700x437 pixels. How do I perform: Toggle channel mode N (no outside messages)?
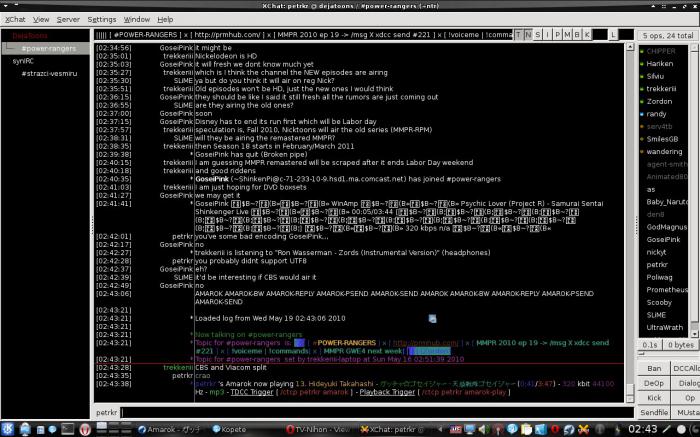pos(528,35)
